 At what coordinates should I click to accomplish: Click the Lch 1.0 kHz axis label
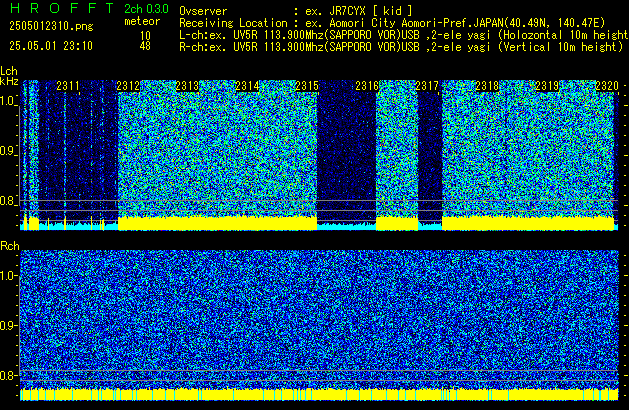coord(8,101)
